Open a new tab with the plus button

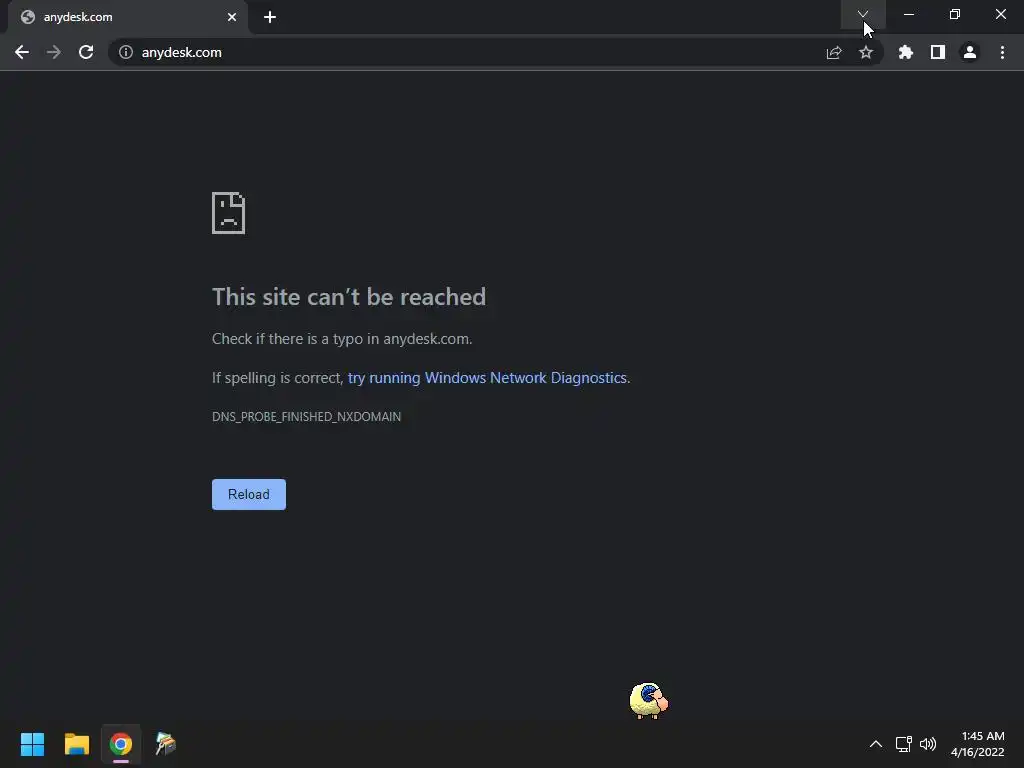(x=270, y=17)
